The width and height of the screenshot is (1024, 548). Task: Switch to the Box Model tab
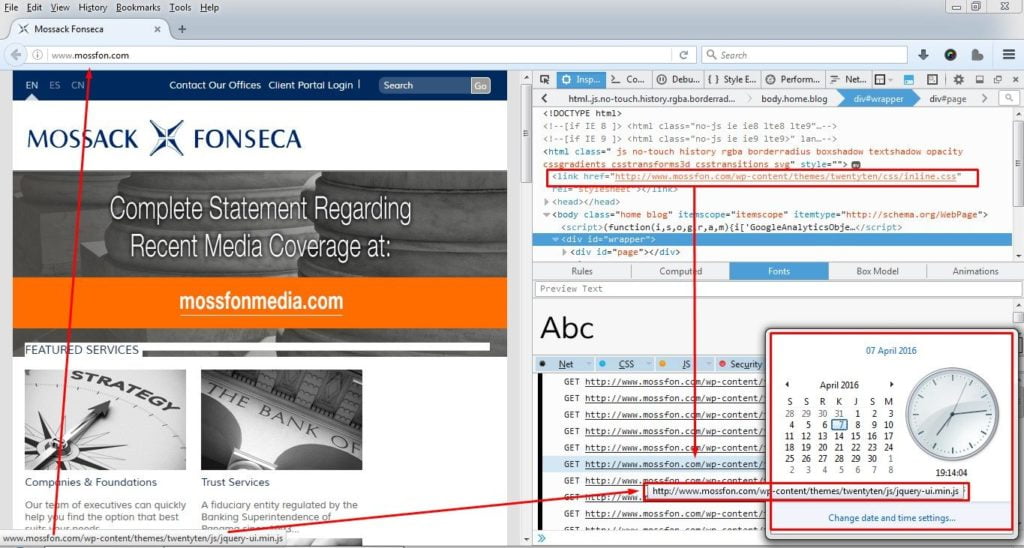point(877,271)
